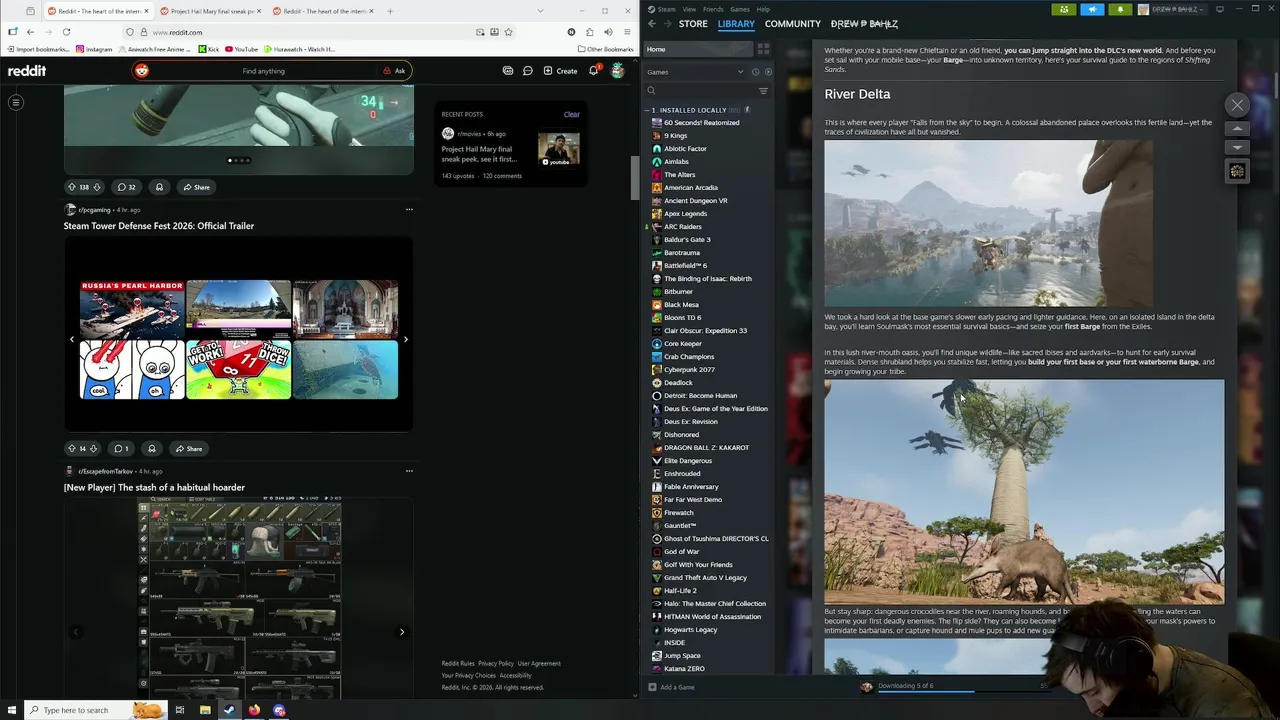Bookmark this page with the star icon
The width and height of the screenshot is (1280, 720).
508,32
